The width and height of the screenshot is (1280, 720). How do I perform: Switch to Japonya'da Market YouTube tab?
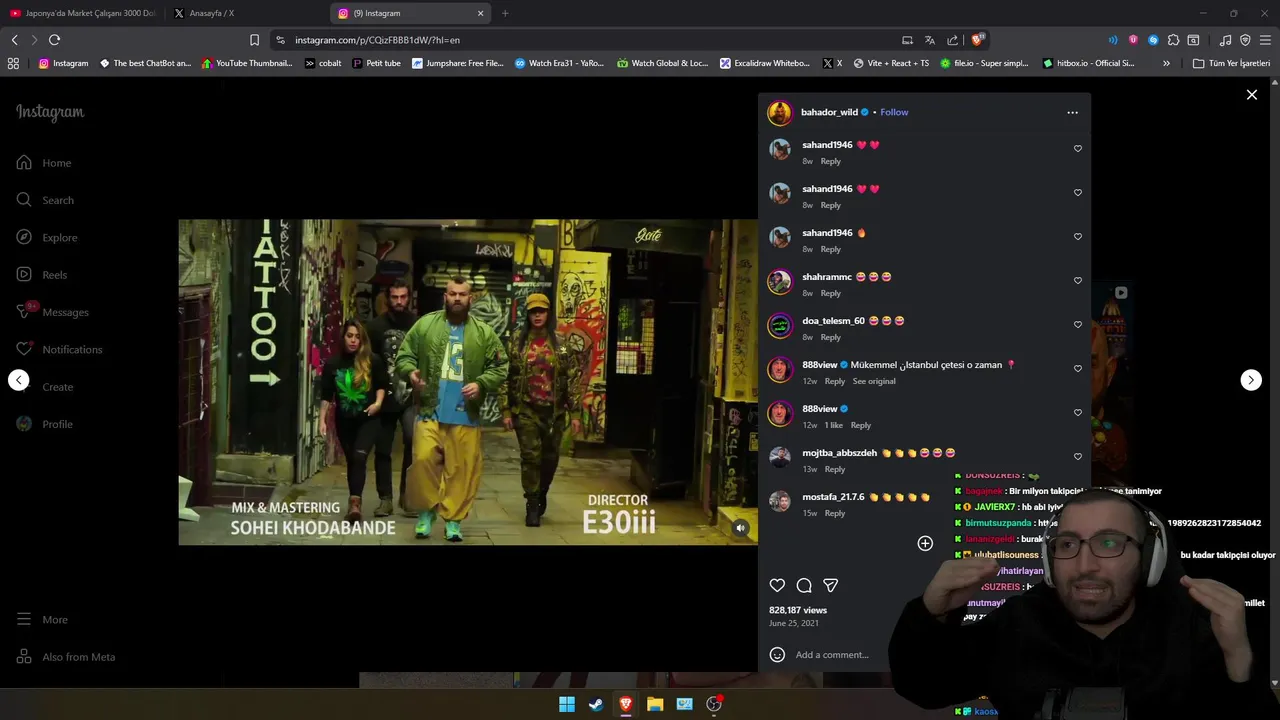[x=82, y=13]
